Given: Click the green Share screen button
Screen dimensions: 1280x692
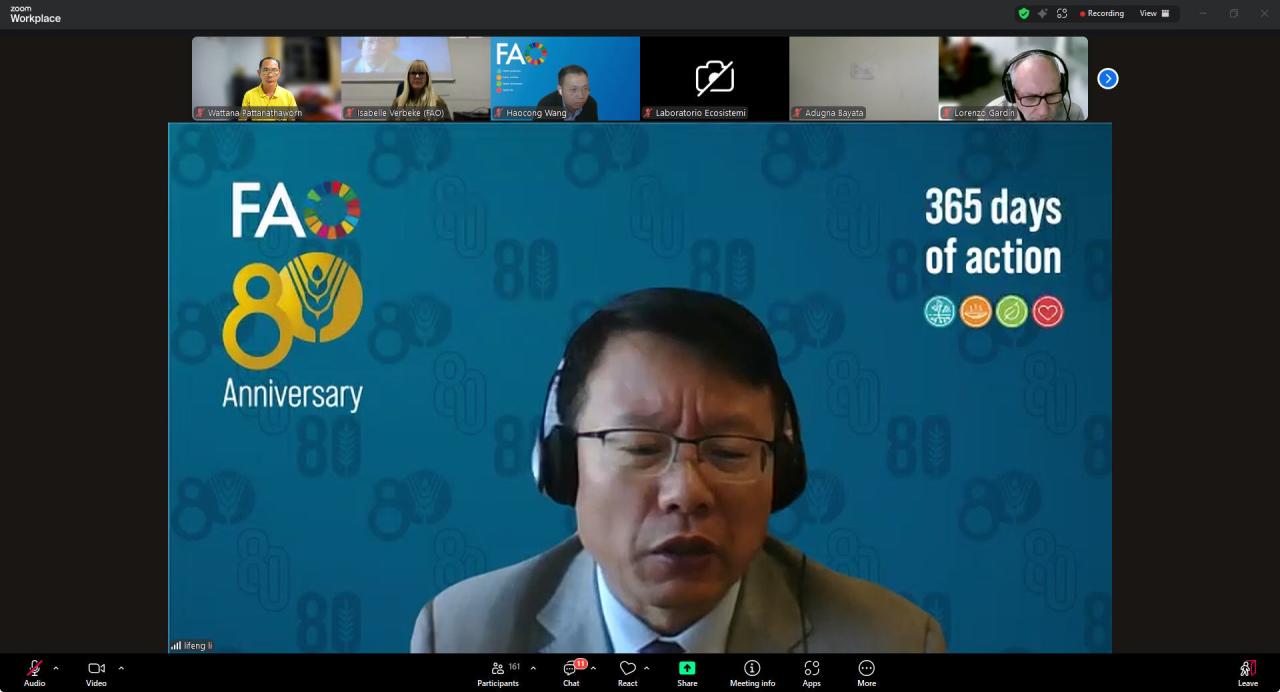Looking at the screenshot, I should pos(687,672).
